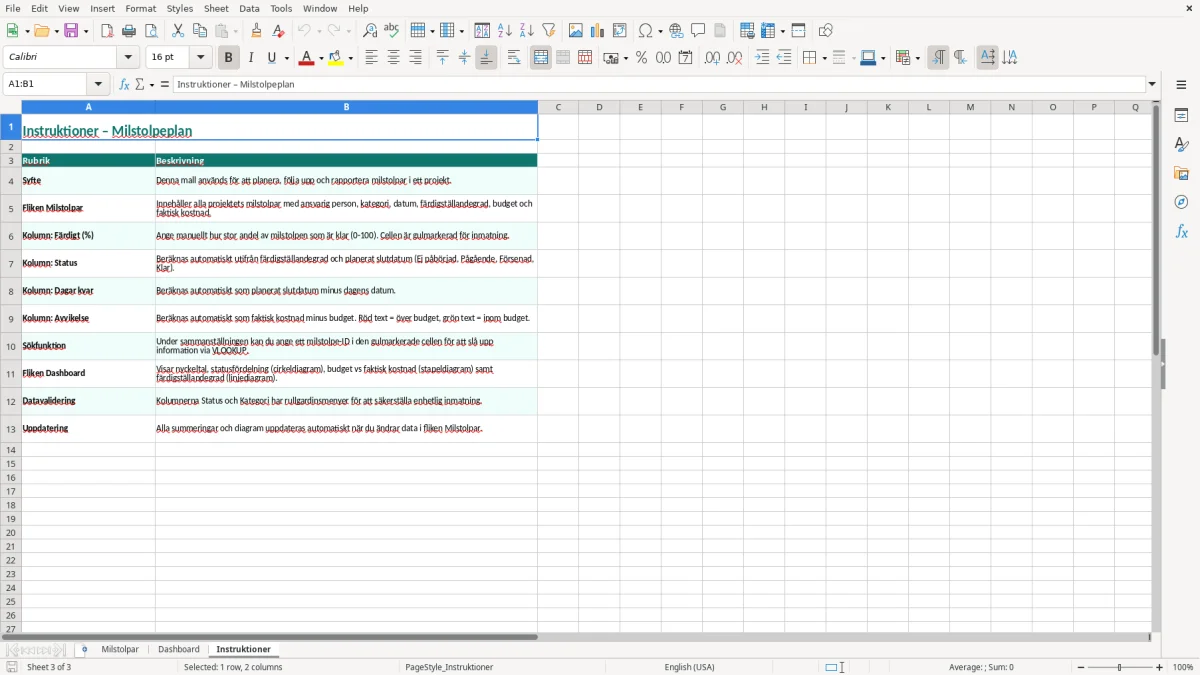1200x675 pixels.
Task: Toggle Align Bottom button
Action: (486, 58)
